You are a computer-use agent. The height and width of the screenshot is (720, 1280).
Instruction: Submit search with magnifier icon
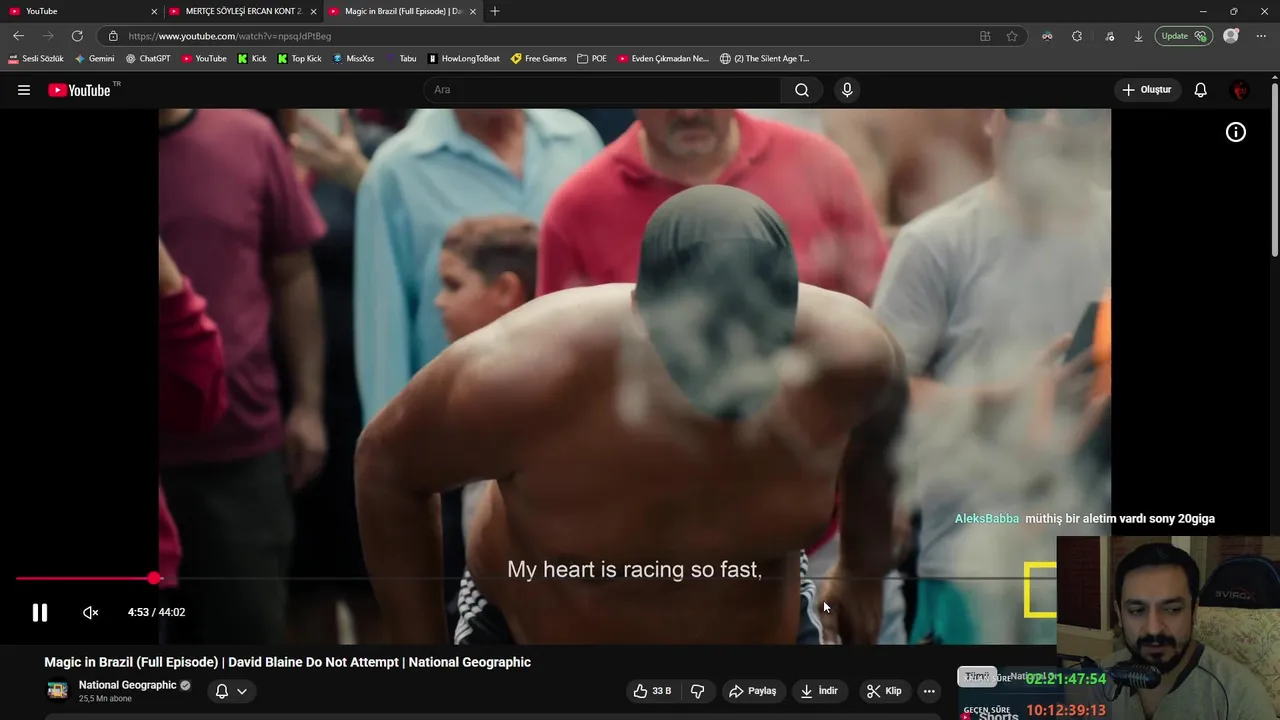click(x=802, y=90)
